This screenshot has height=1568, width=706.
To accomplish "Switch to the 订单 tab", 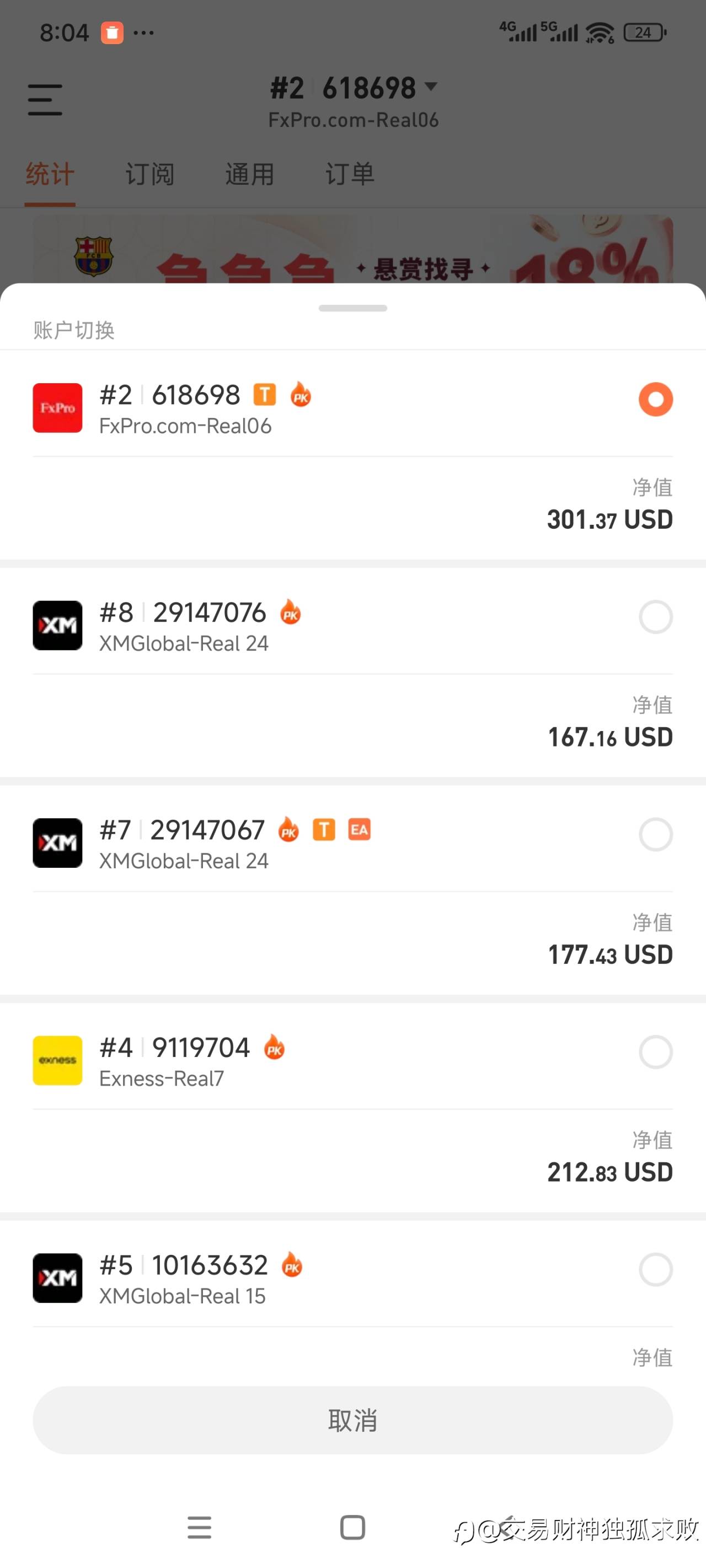I will (350, 175).
